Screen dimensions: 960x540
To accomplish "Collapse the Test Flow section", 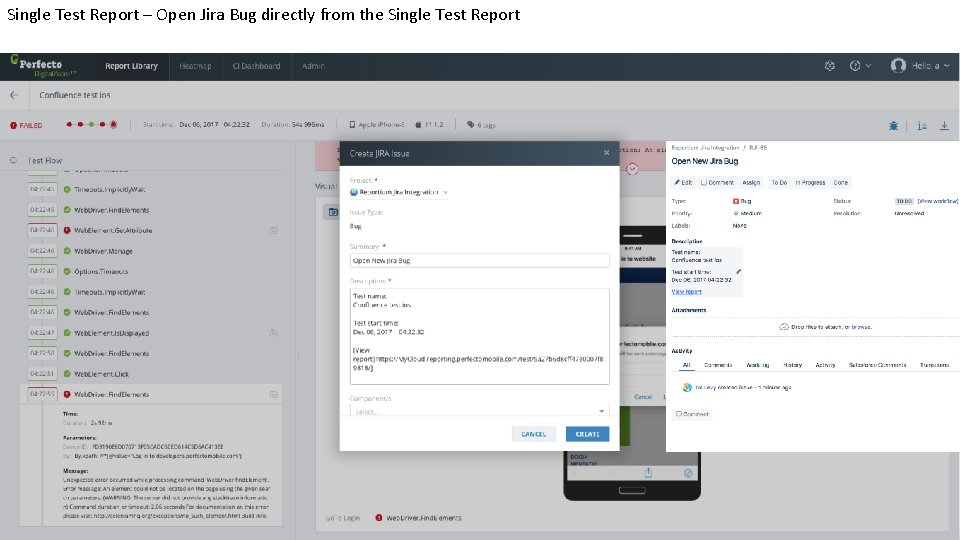I will click(x=13, y=160).
